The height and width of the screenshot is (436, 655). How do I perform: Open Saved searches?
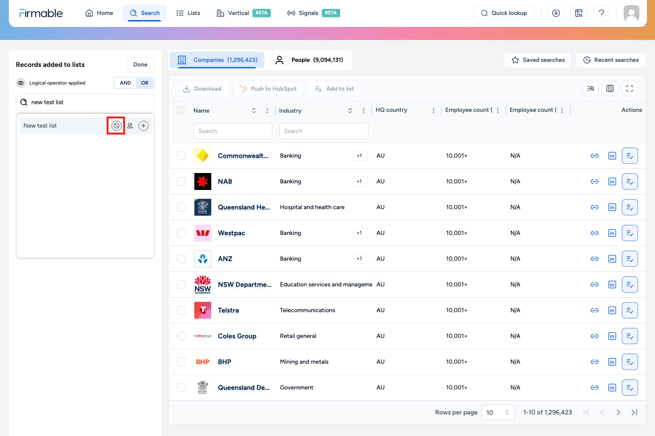pos(538,60)
